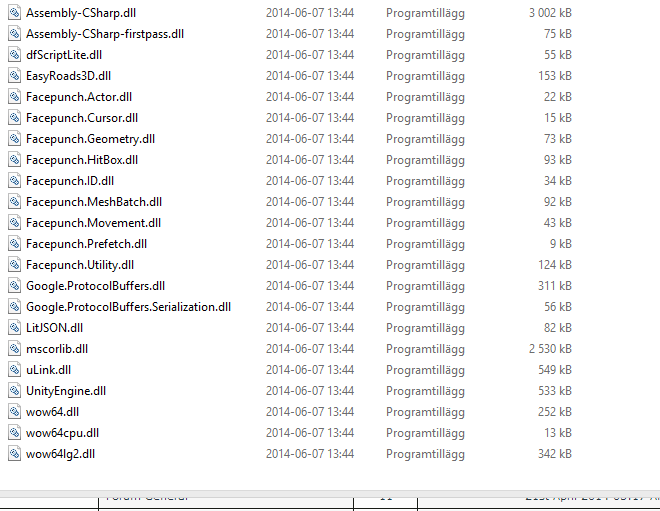Click the date of wow64.dll row
The image size is (660, 511).
(310, 412)
